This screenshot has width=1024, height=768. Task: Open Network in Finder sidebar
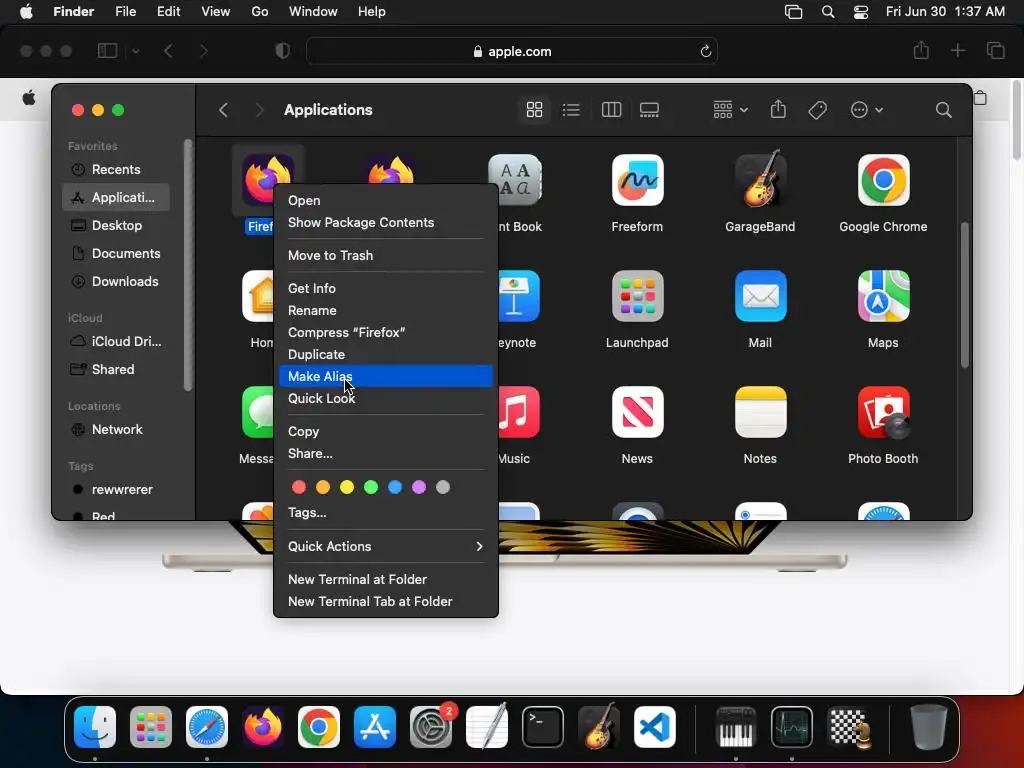116,430
